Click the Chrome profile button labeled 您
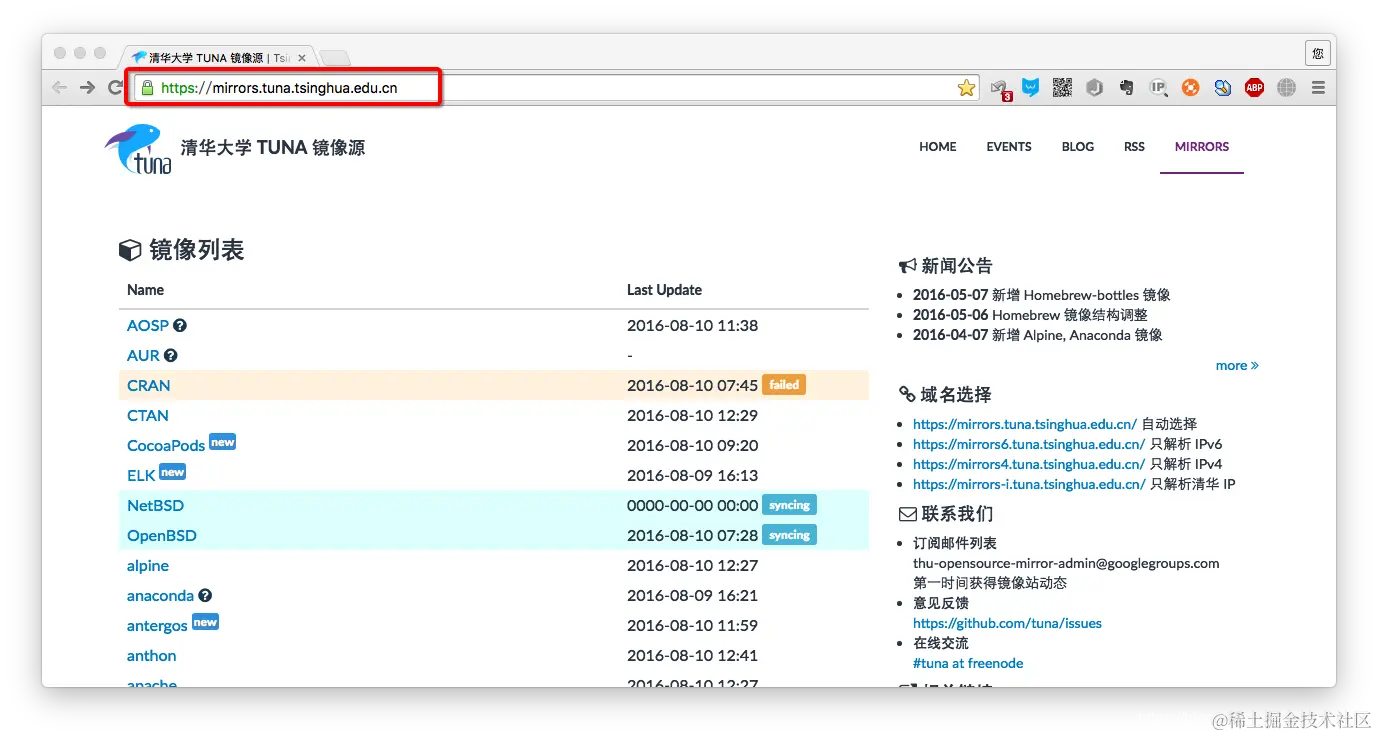This screenshot has width=1378, height=737. pyautogui.click(x=1318, y=53)
